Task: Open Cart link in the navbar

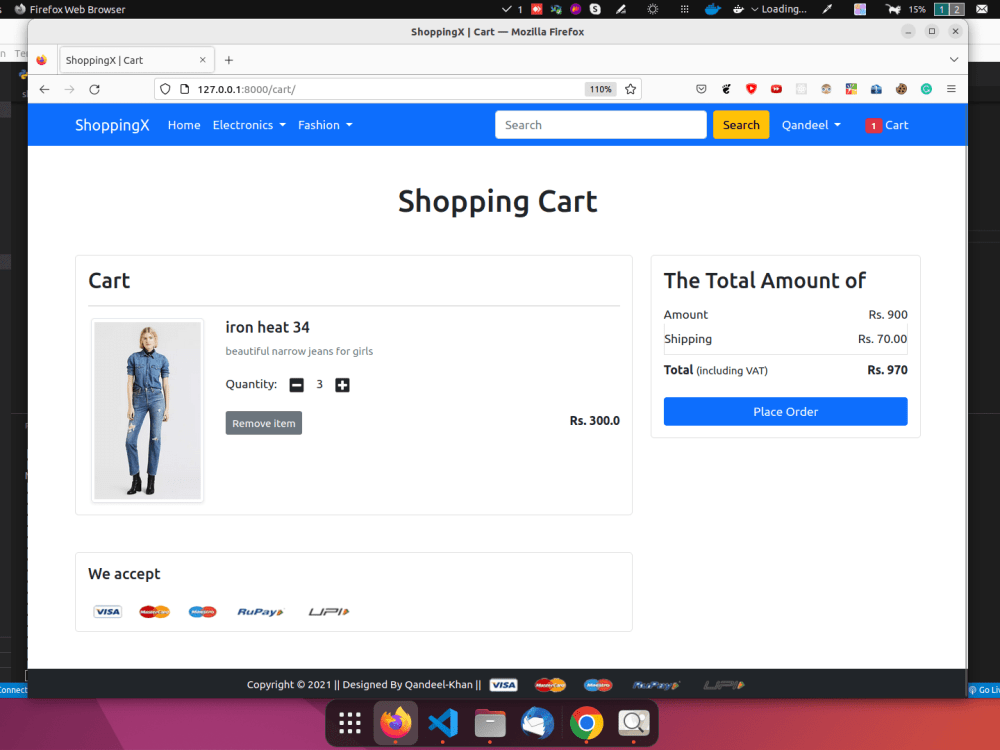Action: pyautogui.click(x=886, y=125)
